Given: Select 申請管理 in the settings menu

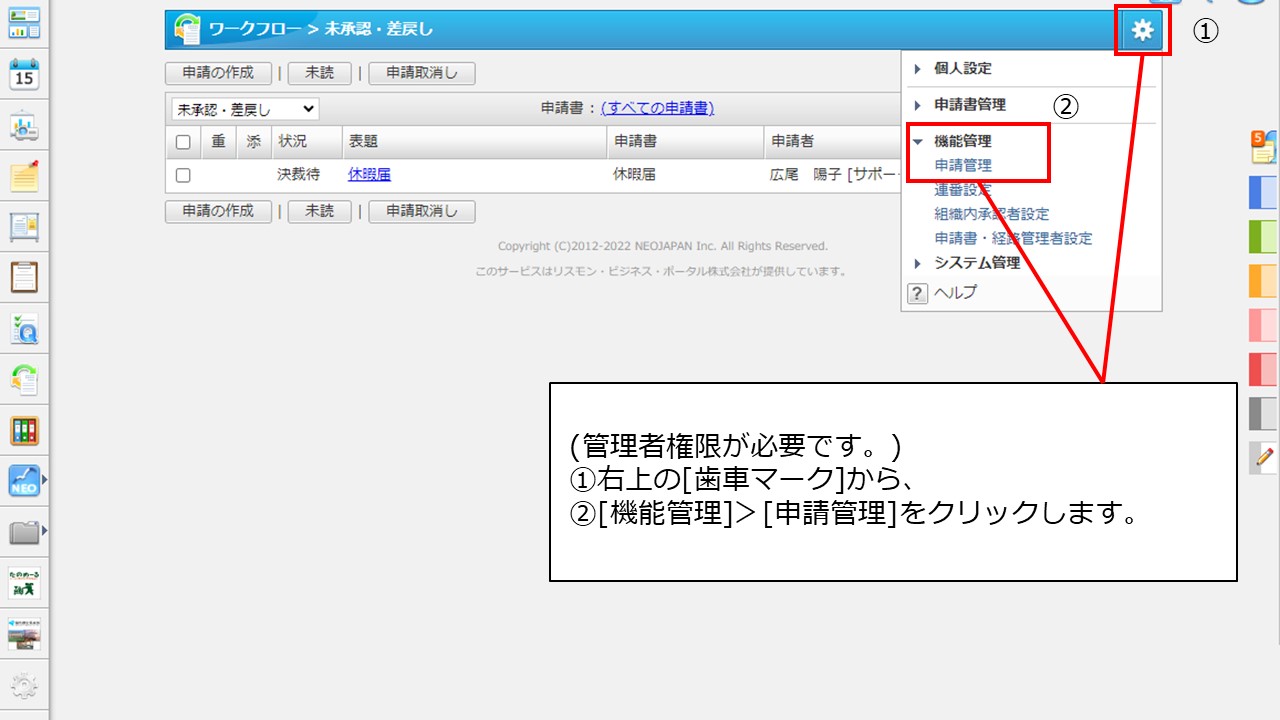Looking at the screenshot, I should [x=963, y=166].
